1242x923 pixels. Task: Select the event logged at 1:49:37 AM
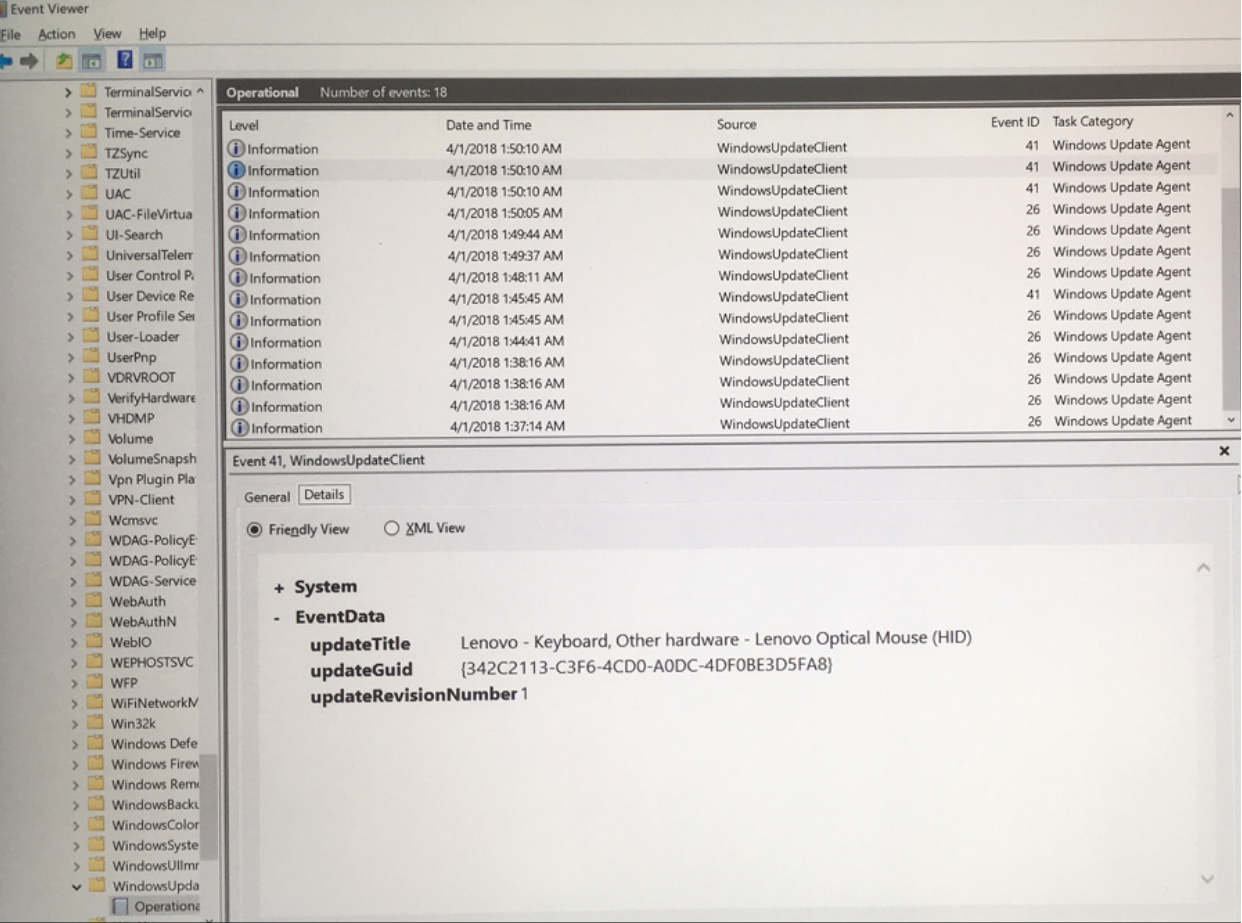pos(723,254)
